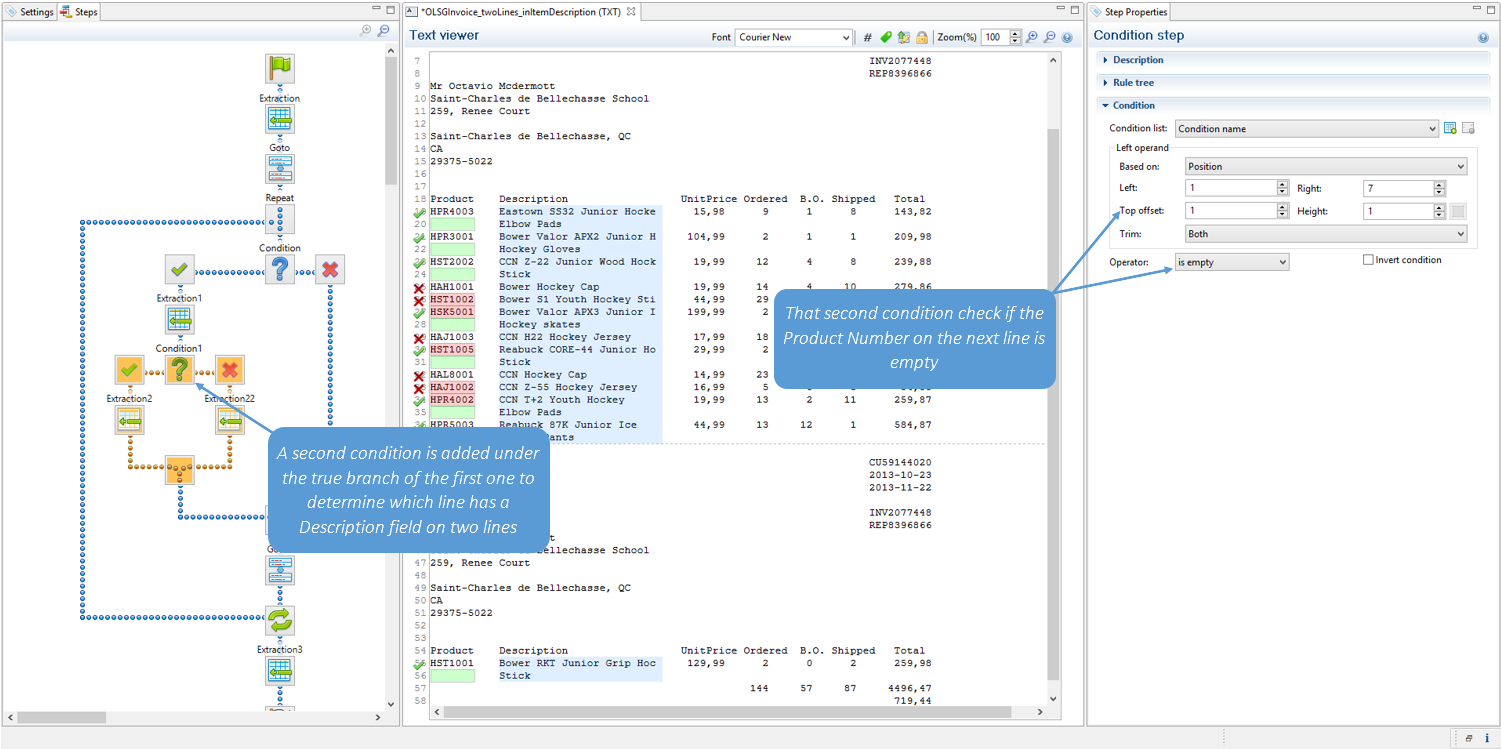Viewport: 1501px width, 749px height.
Task: Expand the Description section
Action: point(1137,60)
